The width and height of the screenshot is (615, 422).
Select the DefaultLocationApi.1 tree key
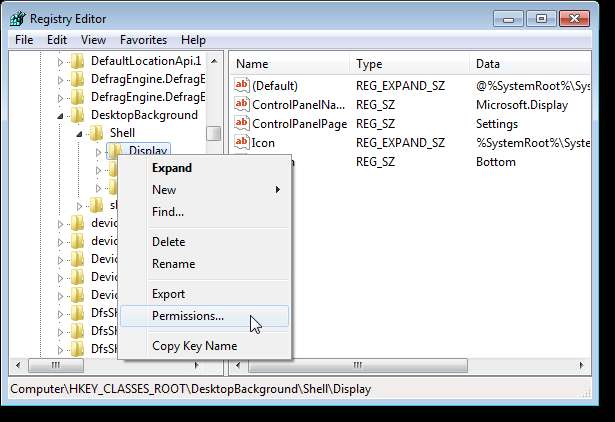146,61
